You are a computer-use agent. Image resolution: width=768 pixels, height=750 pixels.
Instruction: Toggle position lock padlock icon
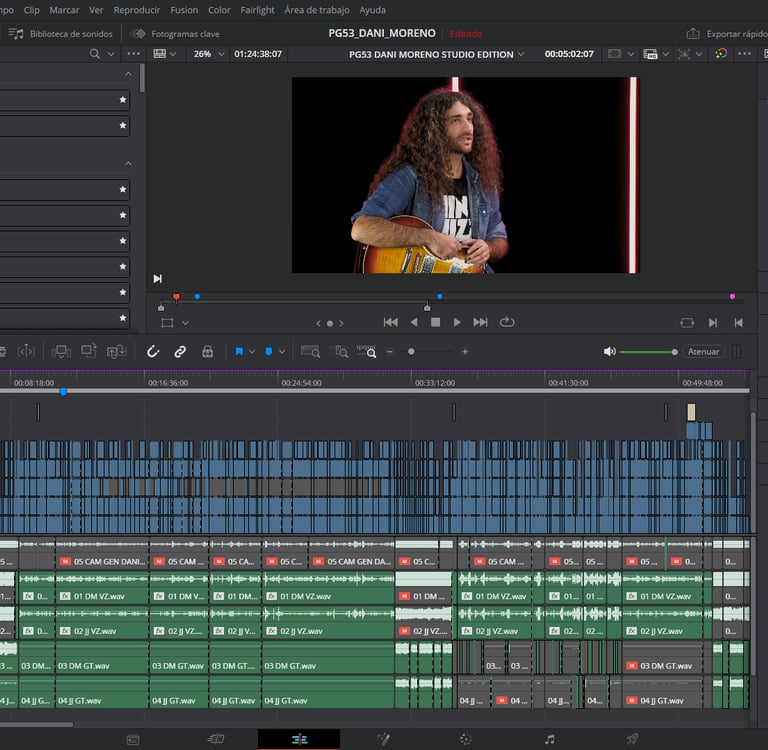point(207,352)
